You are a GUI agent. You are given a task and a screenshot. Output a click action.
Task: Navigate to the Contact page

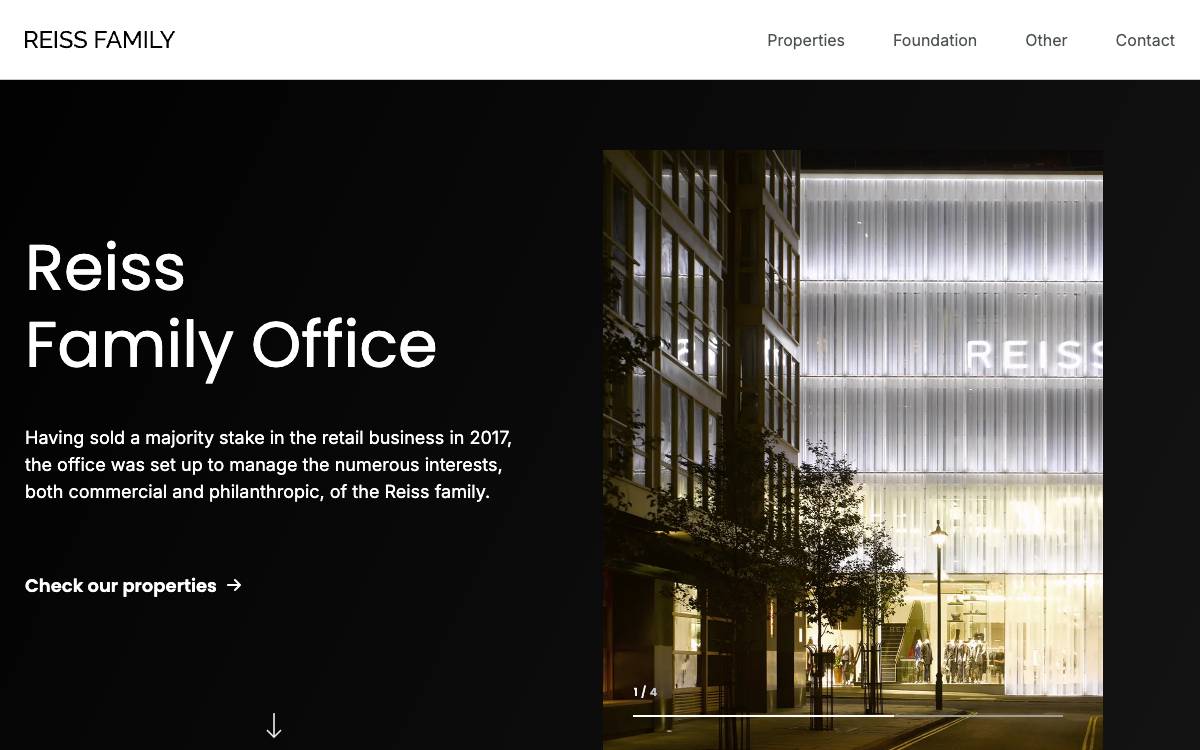pyautogui.click(x=1145, y=40)
